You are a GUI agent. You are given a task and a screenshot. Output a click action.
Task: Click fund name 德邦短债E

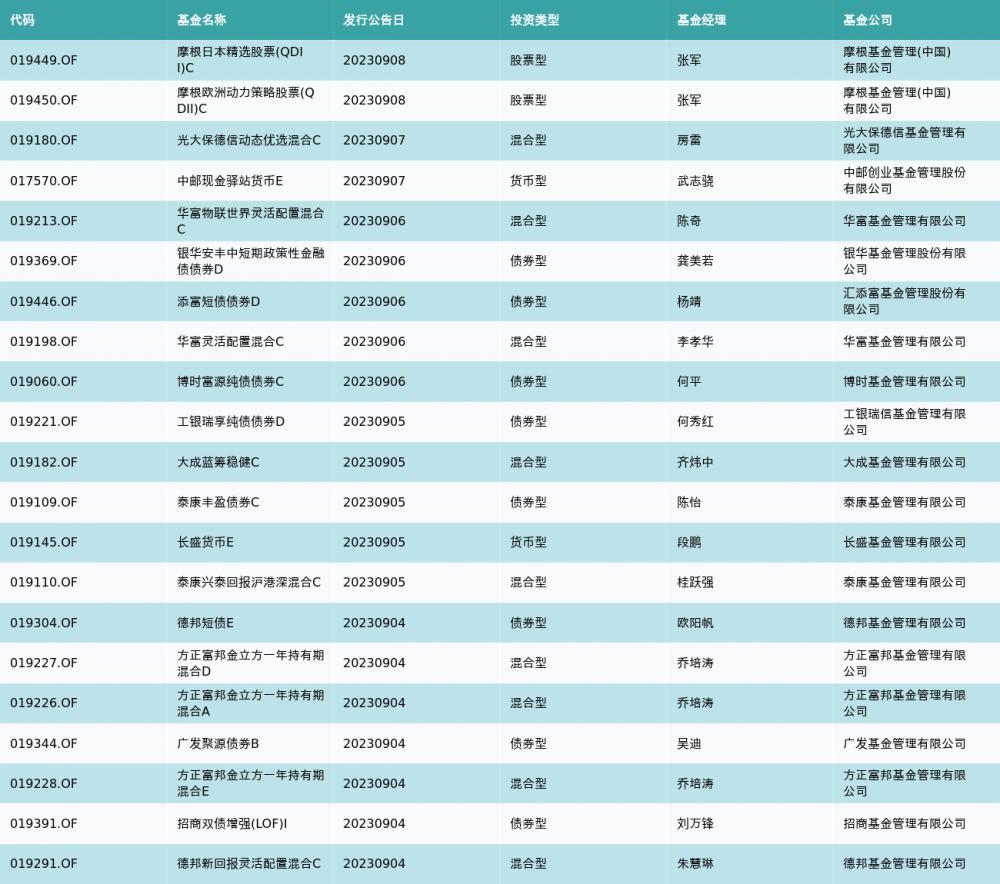(x=205, y=622)
